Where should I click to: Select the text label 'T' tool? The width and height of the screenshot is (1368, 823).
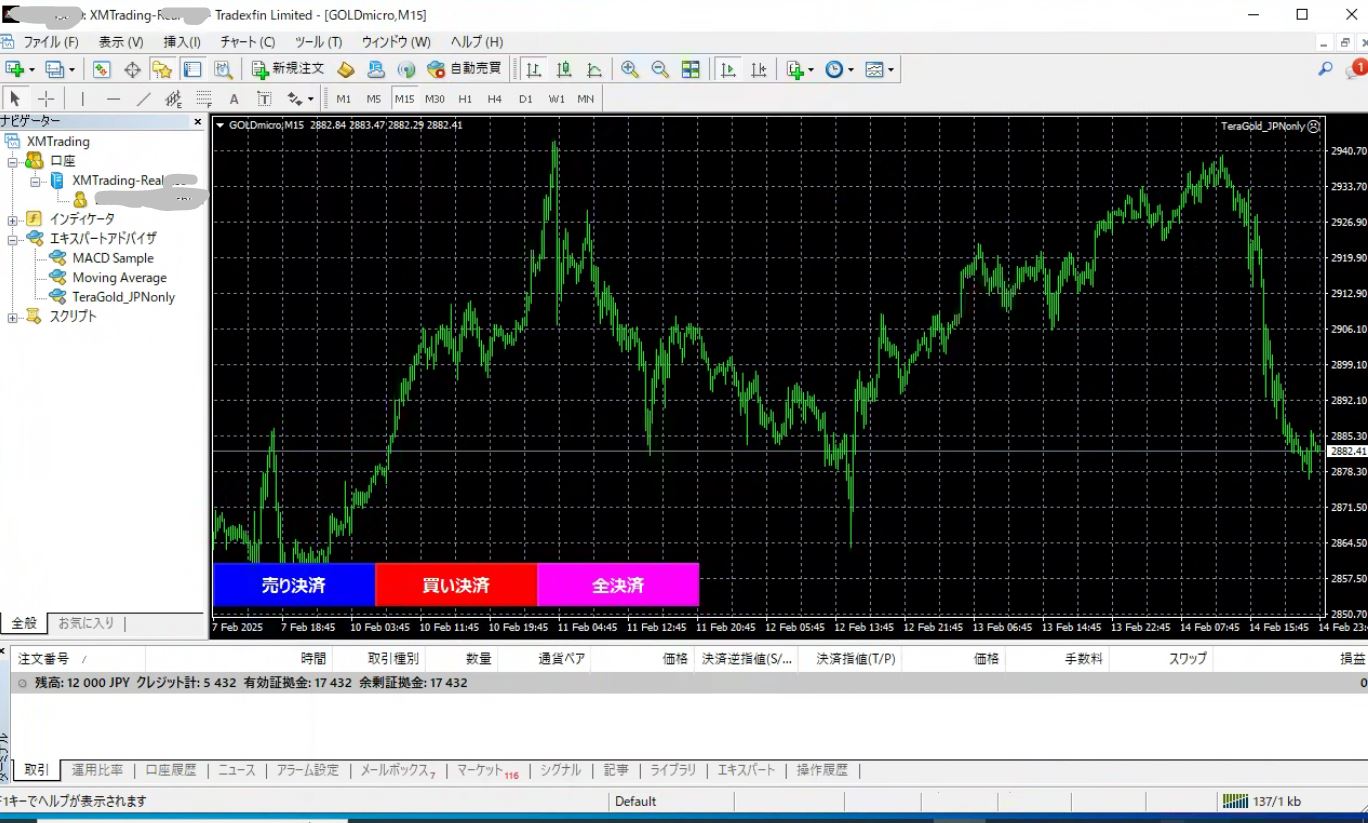coord(264,99)
